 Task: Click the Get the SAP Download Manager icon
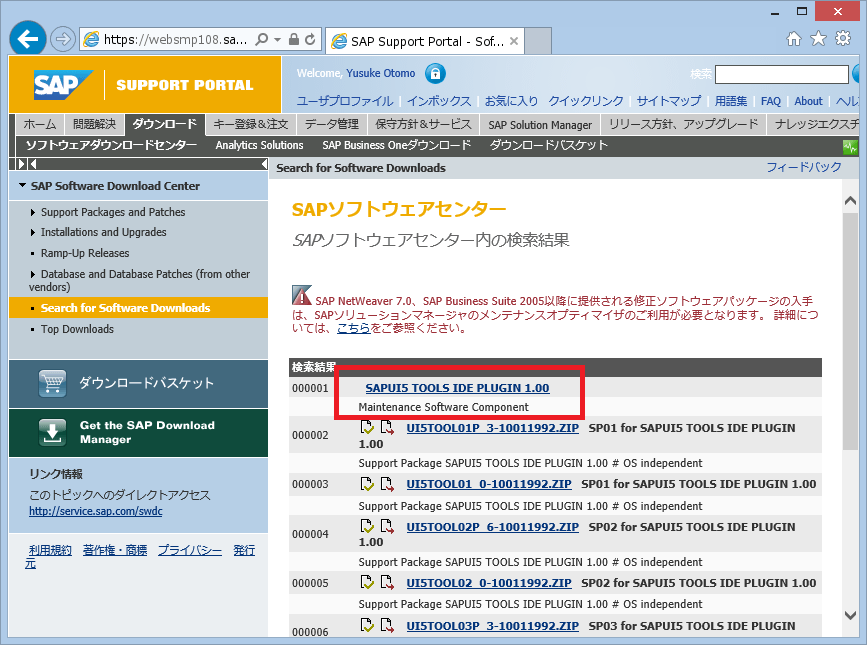(53, 432)
